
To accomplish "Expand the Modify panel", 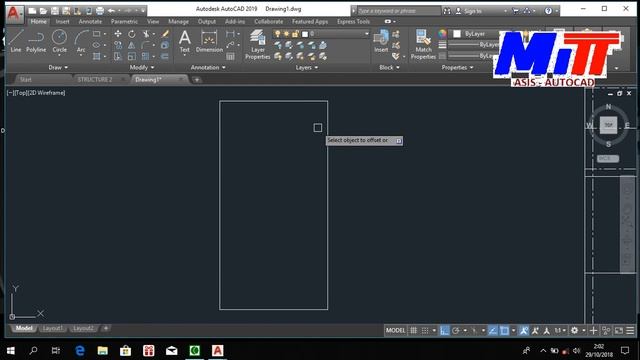I will click(142, 67).
